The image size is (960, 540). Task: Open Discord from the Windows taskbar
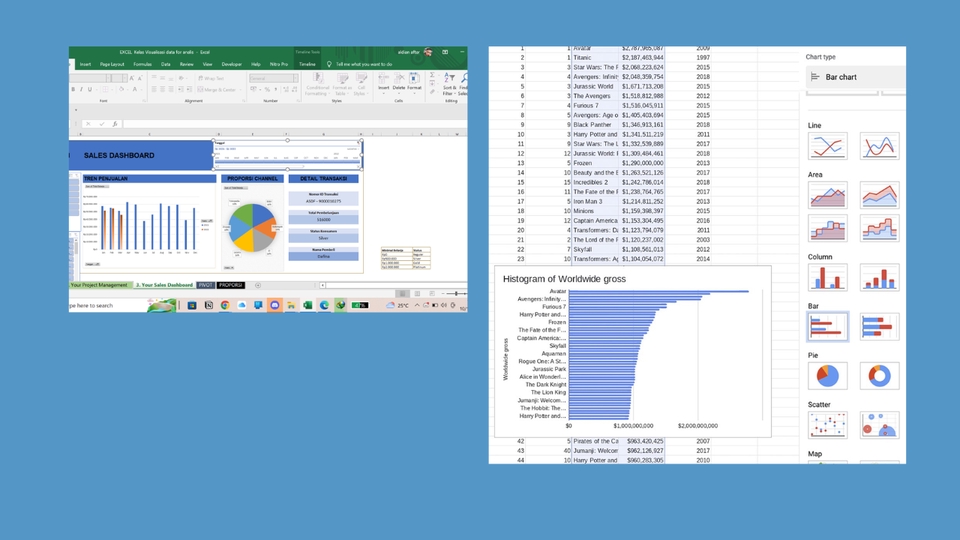tap(274, 305)
